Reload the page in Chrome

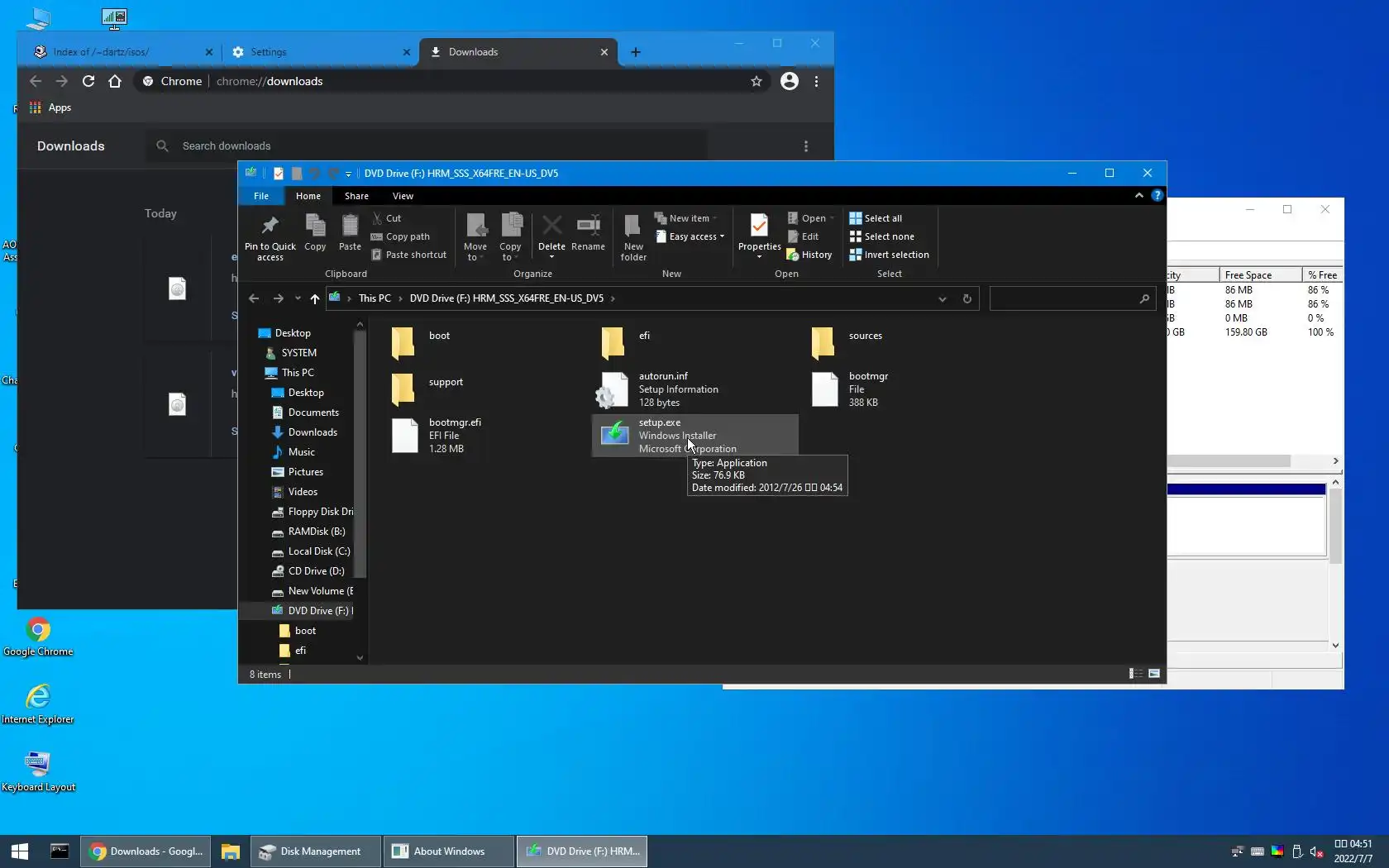click(88, 81)
